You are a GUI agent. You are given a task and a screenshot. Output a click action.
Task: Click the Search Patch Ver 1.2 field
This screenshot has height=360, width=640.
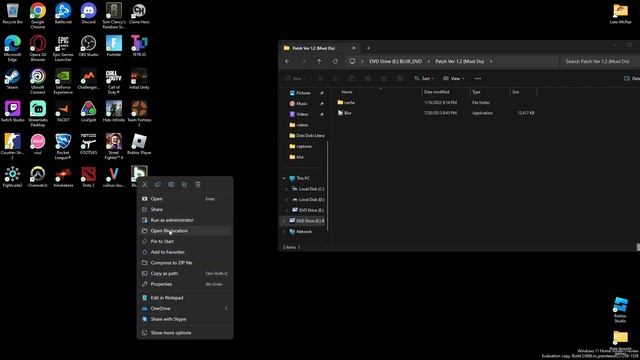(x=599, y=61)
